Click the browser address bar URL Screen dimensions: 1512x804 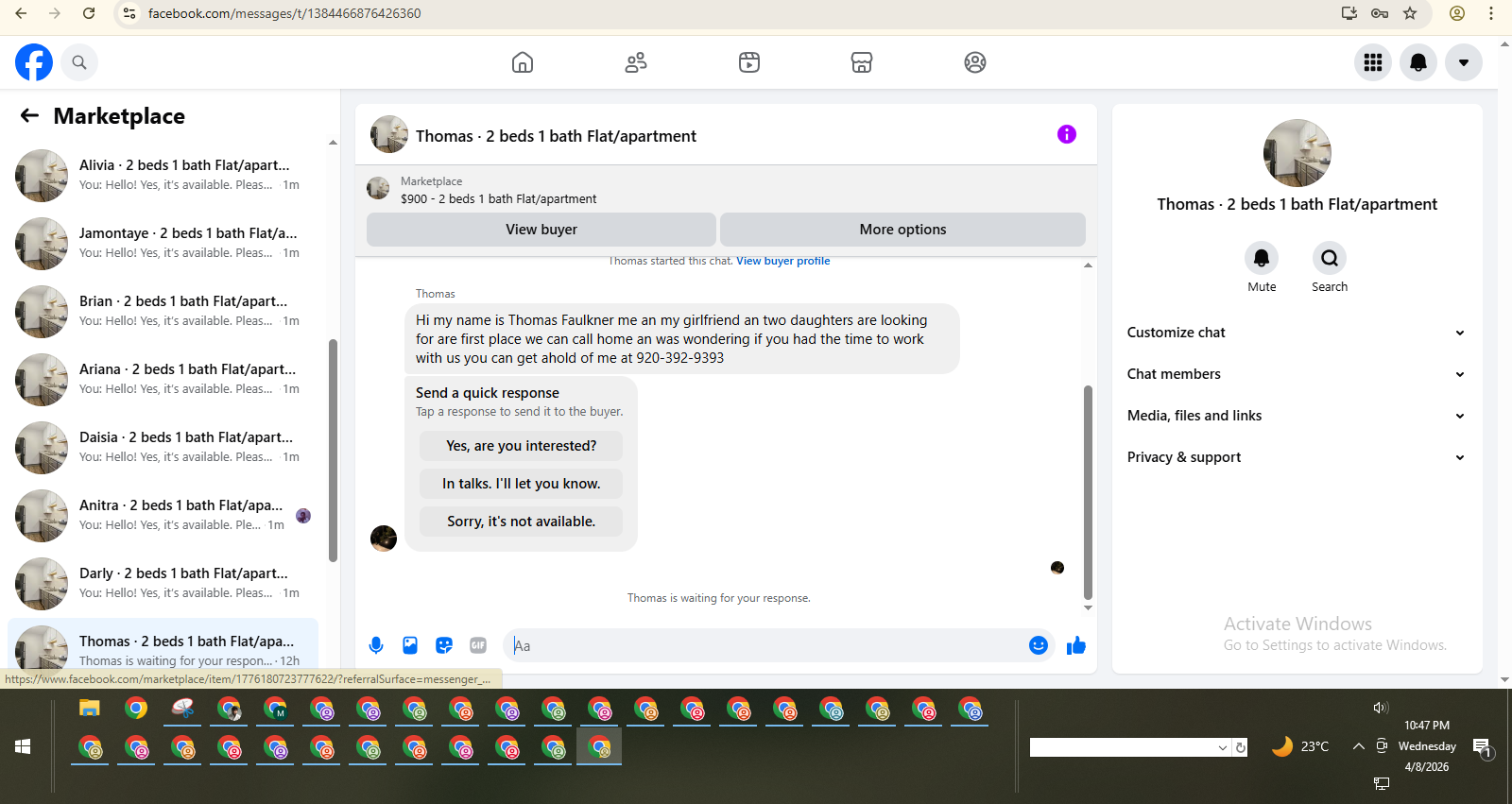pos(284,13)
